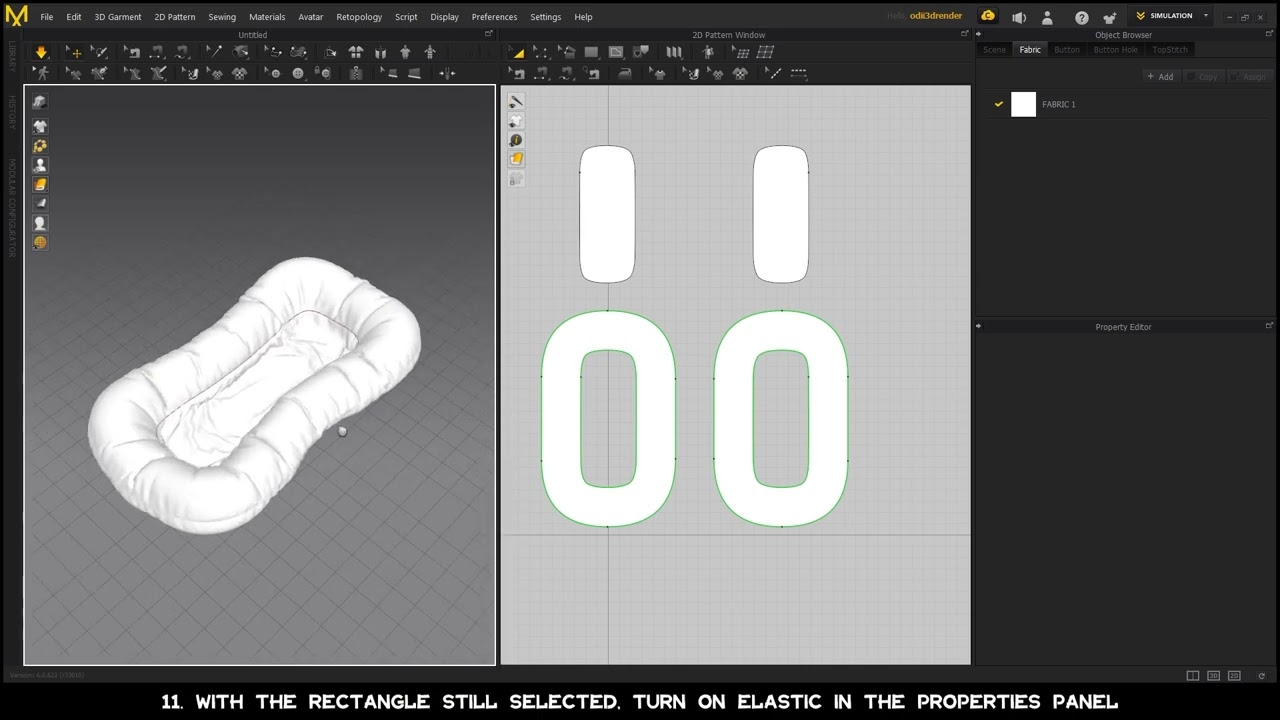
Task: Toggle the orange surface icon in 3D viewport sidebar
Action: click(x=40, y=184)
